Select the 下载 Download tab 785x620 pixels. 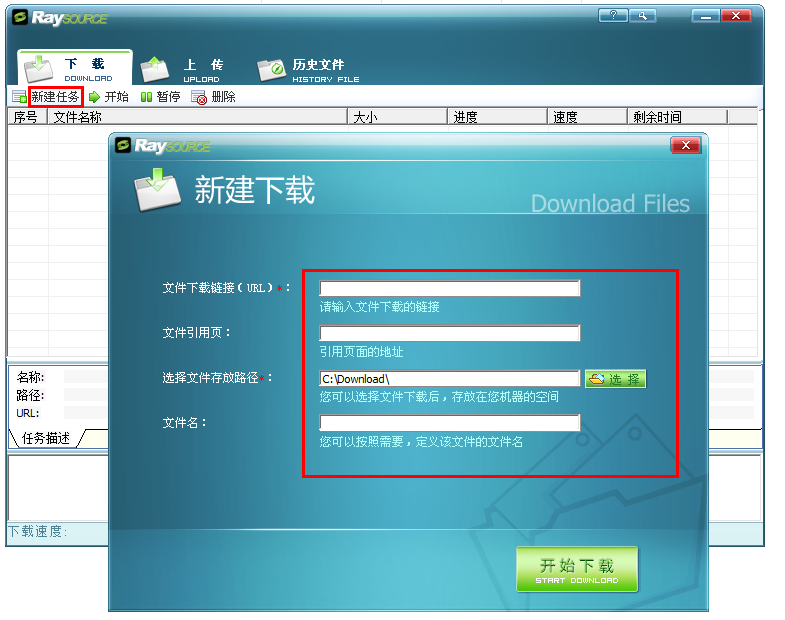75,68
